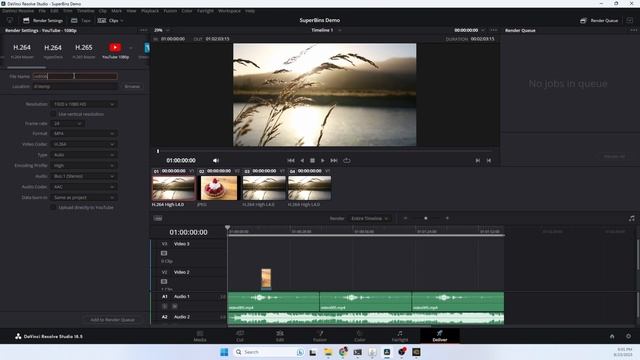Click the viewer scrub bar playhead
The height and width of the screenshot is (360, 640).
click(x=158, y=151)
